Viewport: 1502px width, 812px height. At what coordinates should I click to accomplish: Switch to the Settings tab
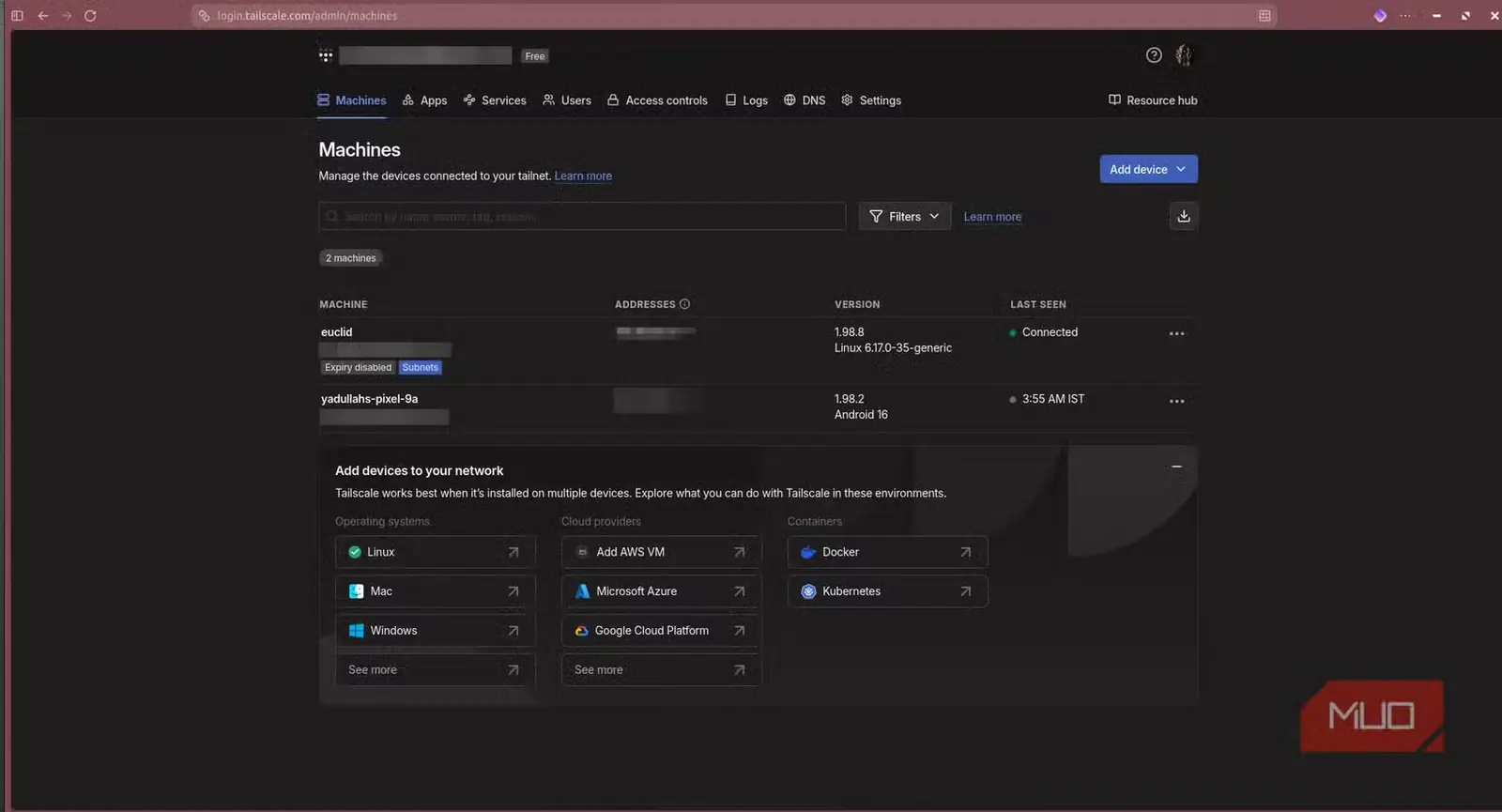coord(871,100)
